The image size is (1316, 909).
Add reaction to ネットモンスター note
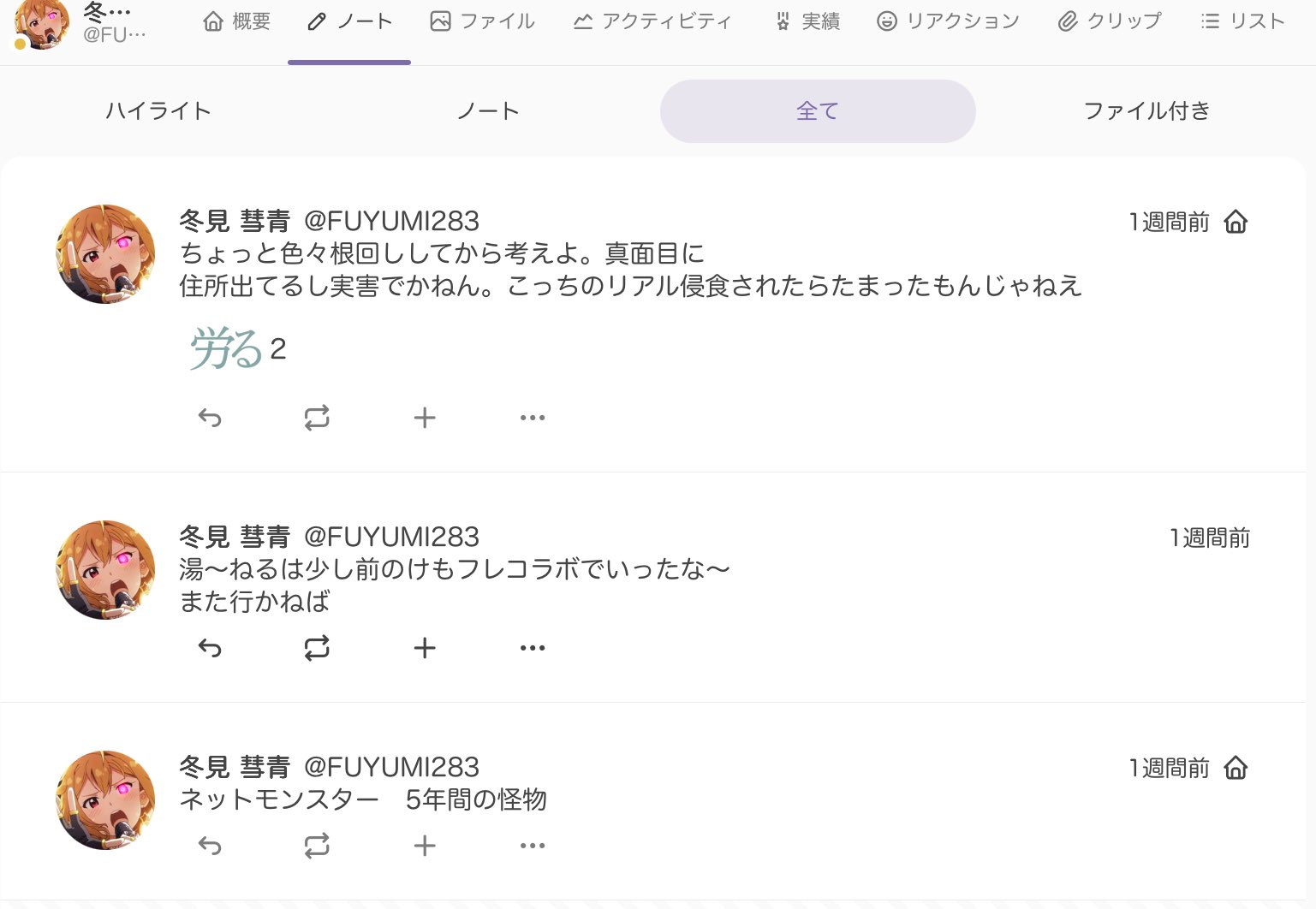point(425,846)
